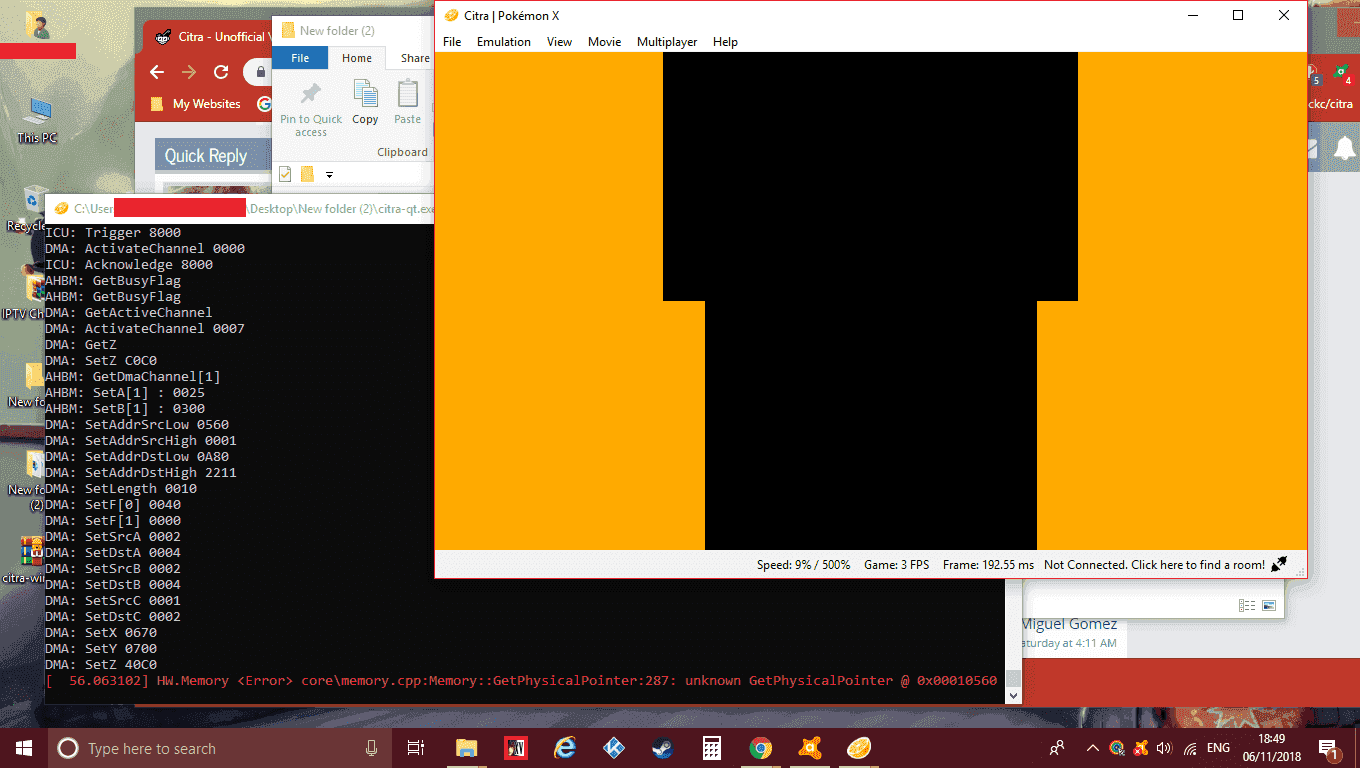
Task: Reload the page in Chrome
Action: [x=221, y=72]
